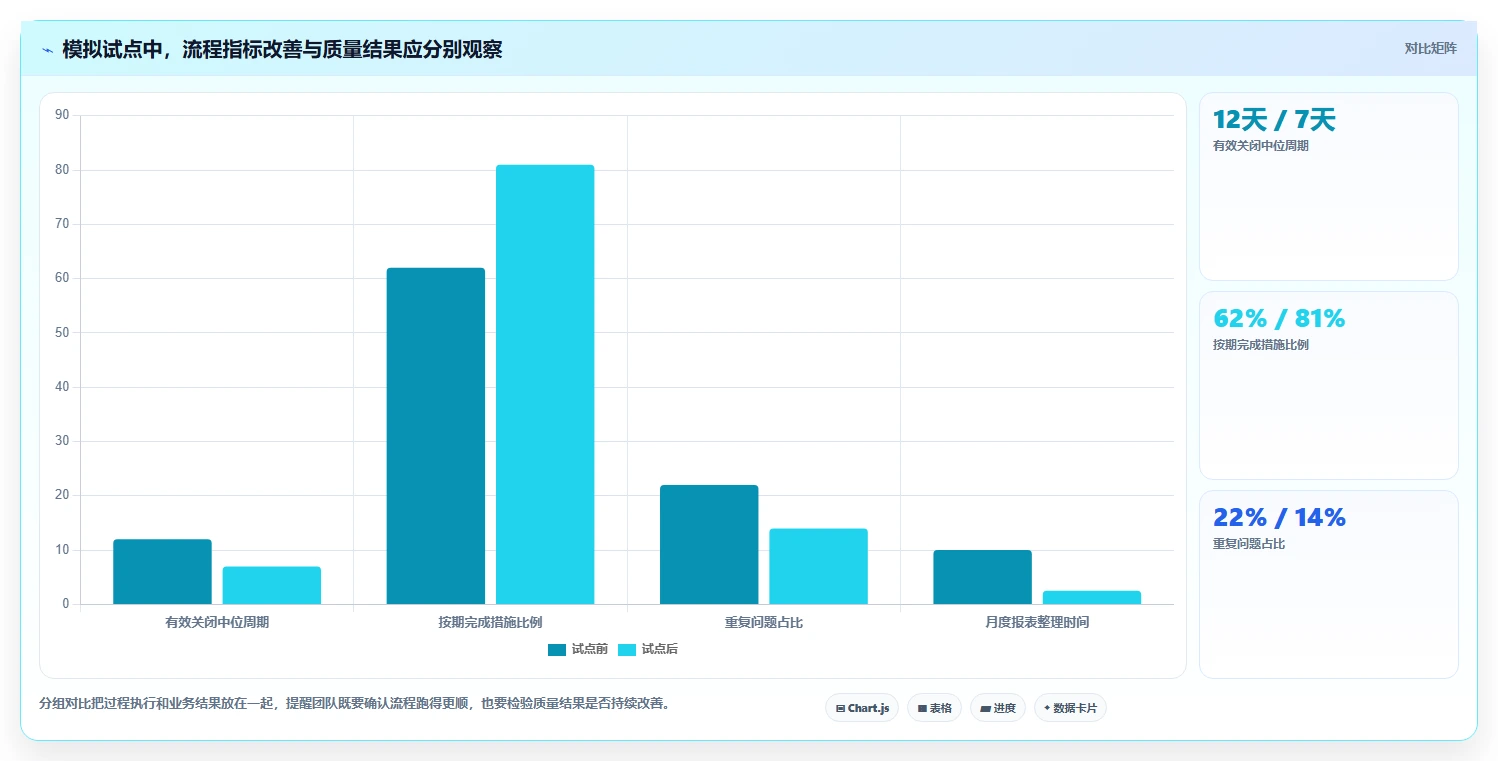This screenshot has height=761, width=1498.
Task: Select the 进度 chip
Action: coord(998,708)
